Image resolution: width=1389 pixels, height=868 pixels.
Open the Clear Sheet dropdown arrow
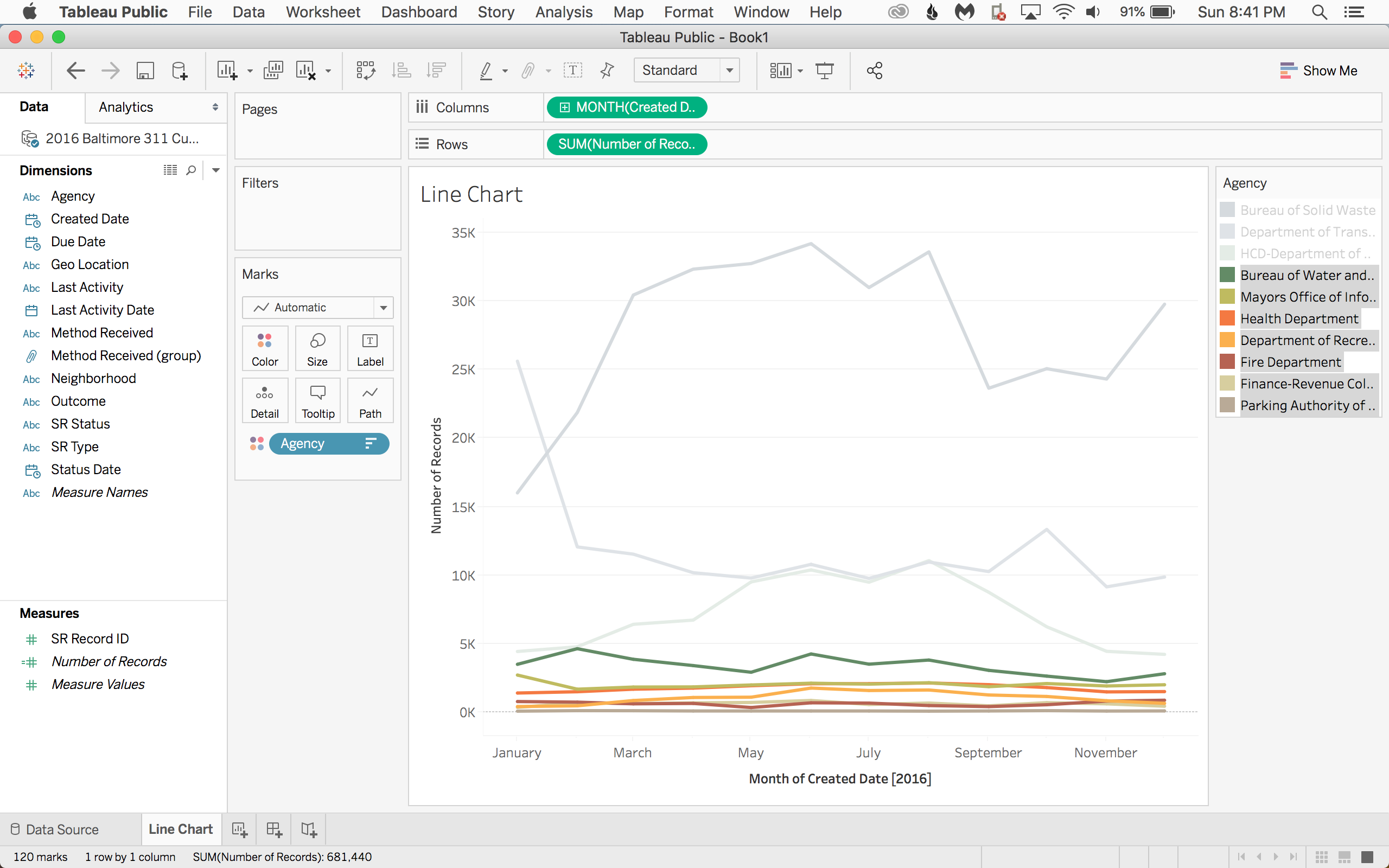[328, 71]
